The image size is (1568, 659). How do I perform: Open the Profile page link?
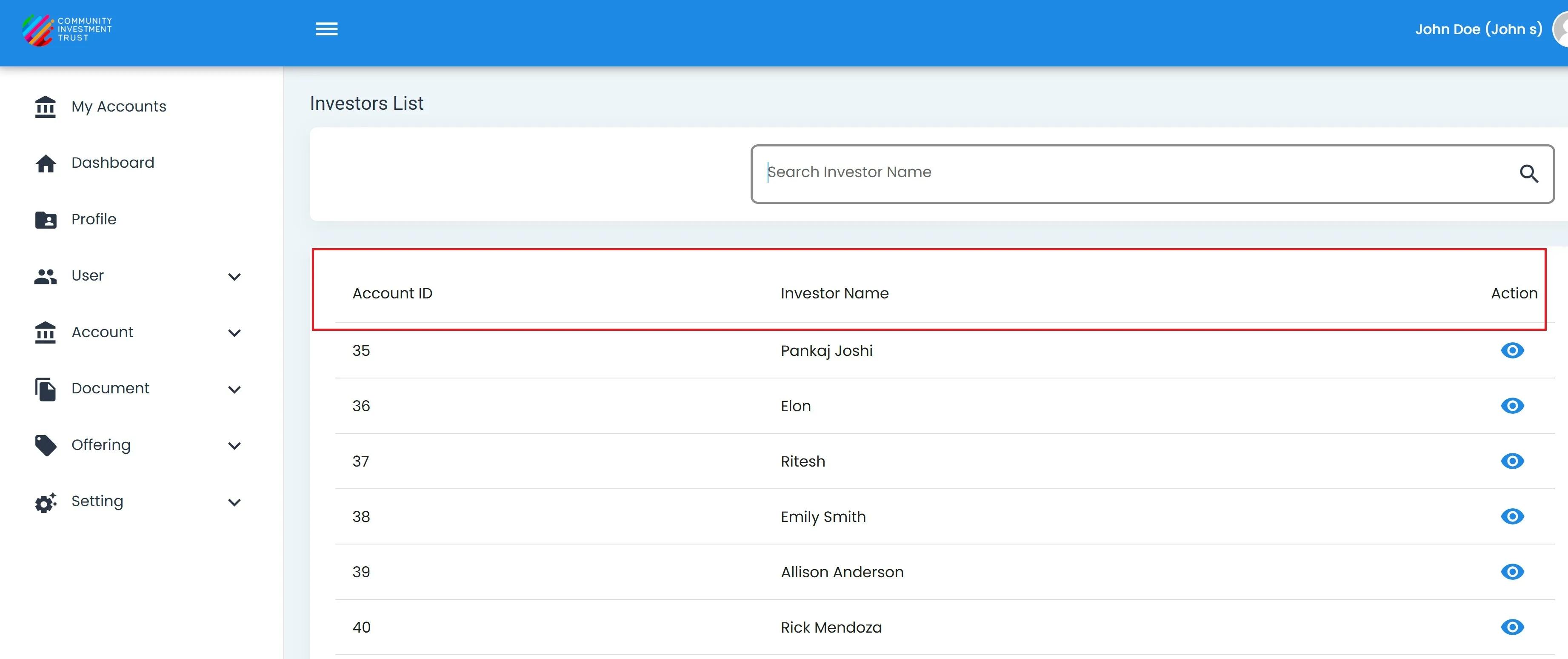click(x=94, y=219)
